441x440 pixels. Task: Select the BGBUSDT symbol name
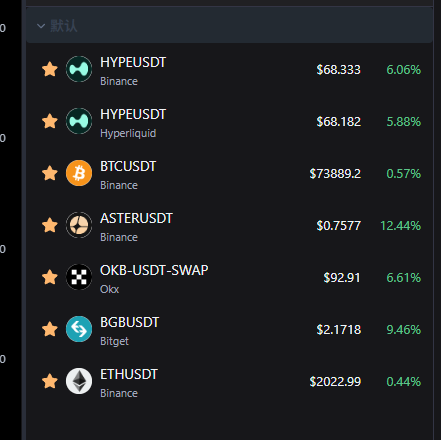pyautogui.click(x=130, y=323)
